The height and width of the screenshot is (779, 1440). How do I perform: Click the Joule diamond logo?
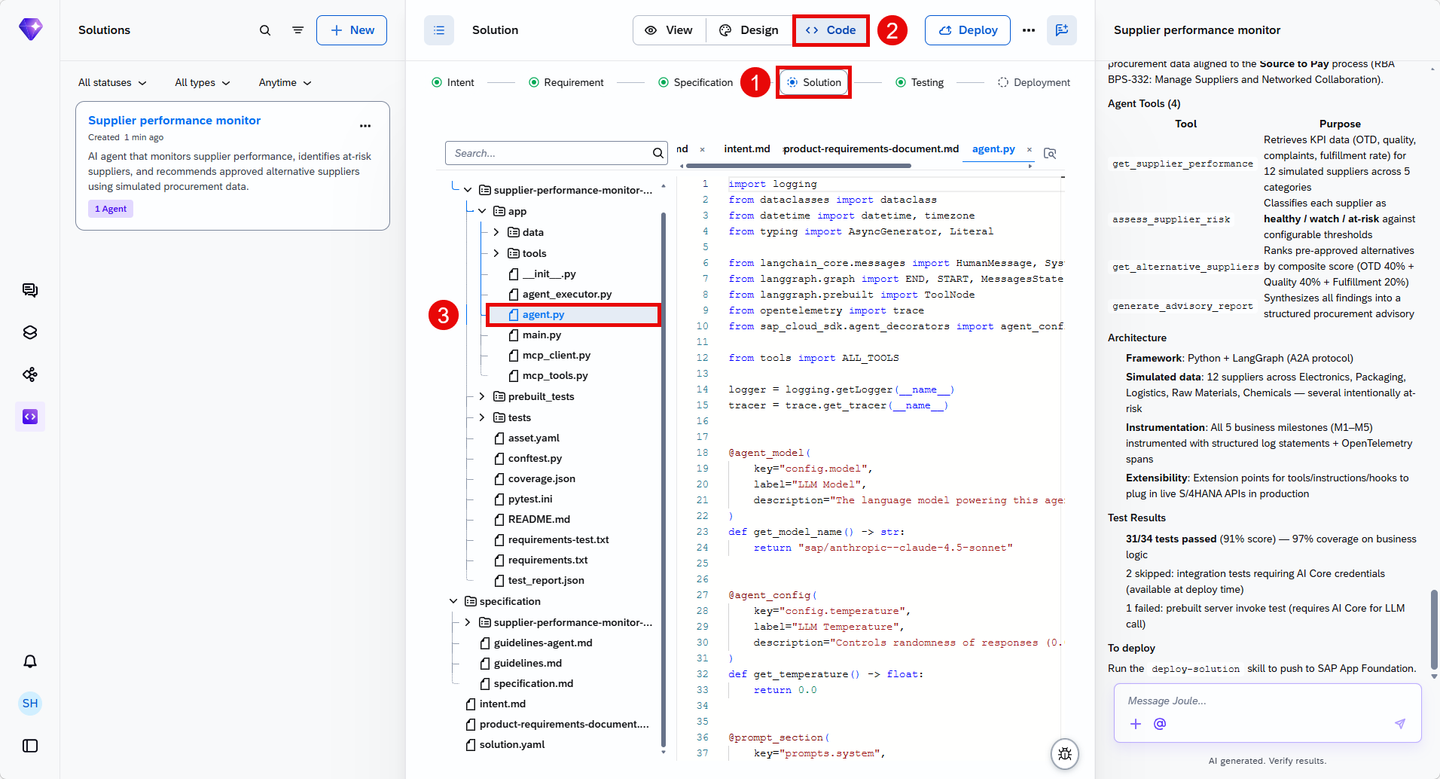click(30, 30)
